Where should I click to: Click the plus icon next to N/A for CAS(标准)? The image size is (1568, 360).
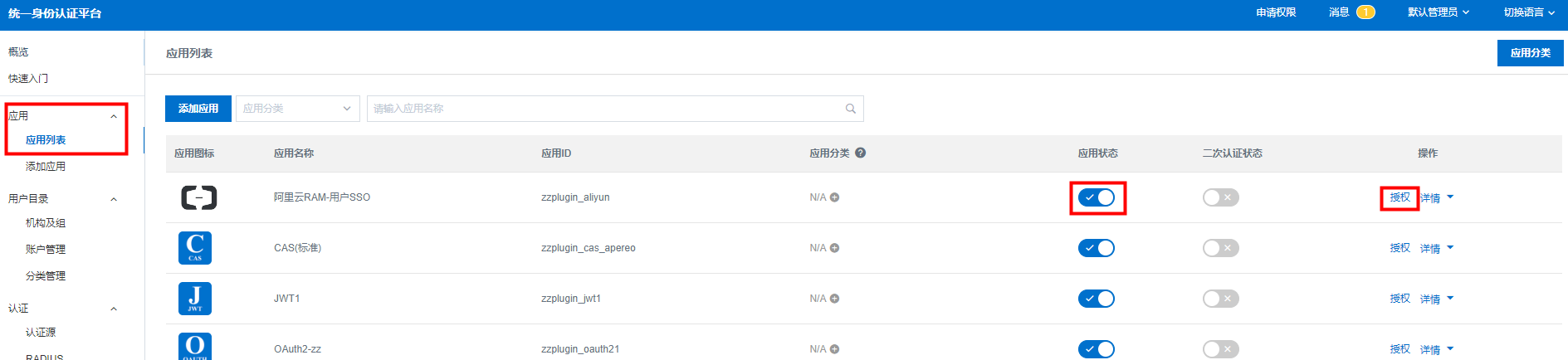(x=834, y=248)
